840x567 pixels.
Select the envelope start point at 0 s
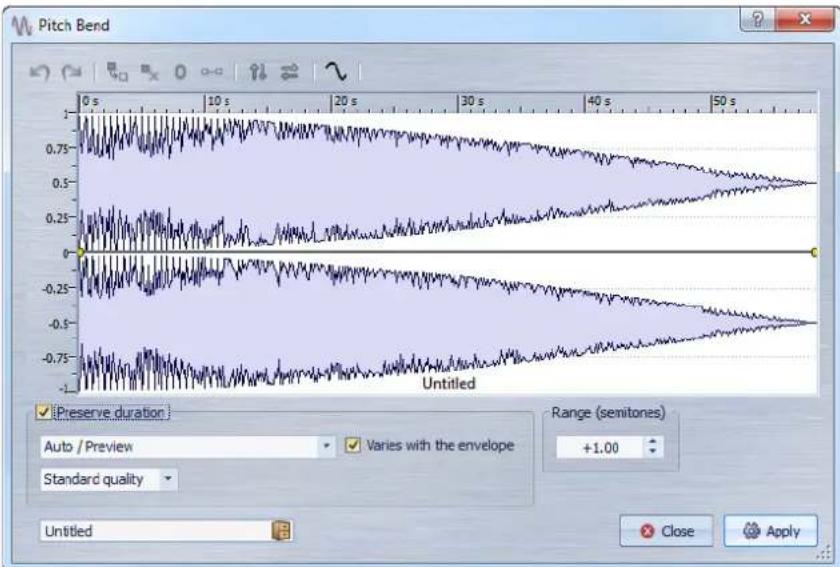click(x=80, y=252)
